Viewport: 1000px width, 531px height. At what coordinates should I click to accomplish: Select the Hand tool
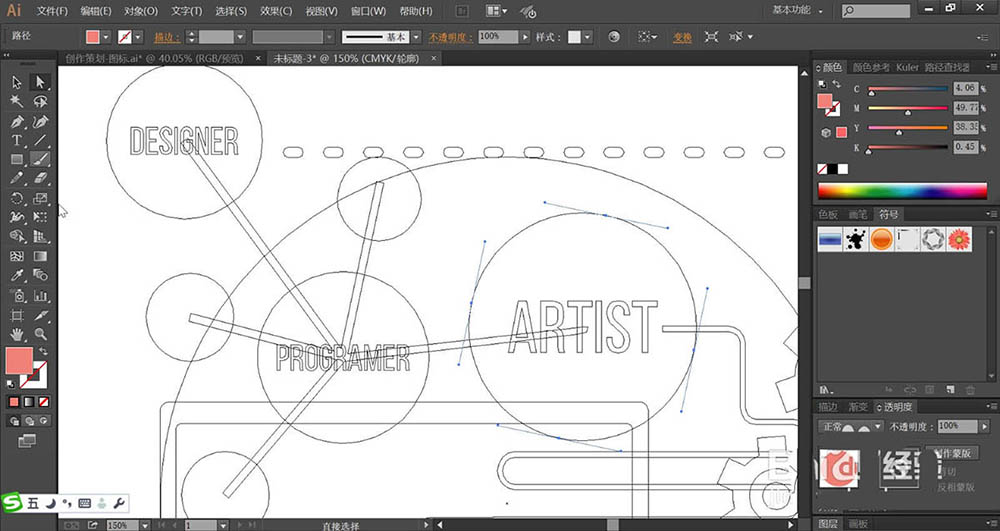[x=17, y=333]
